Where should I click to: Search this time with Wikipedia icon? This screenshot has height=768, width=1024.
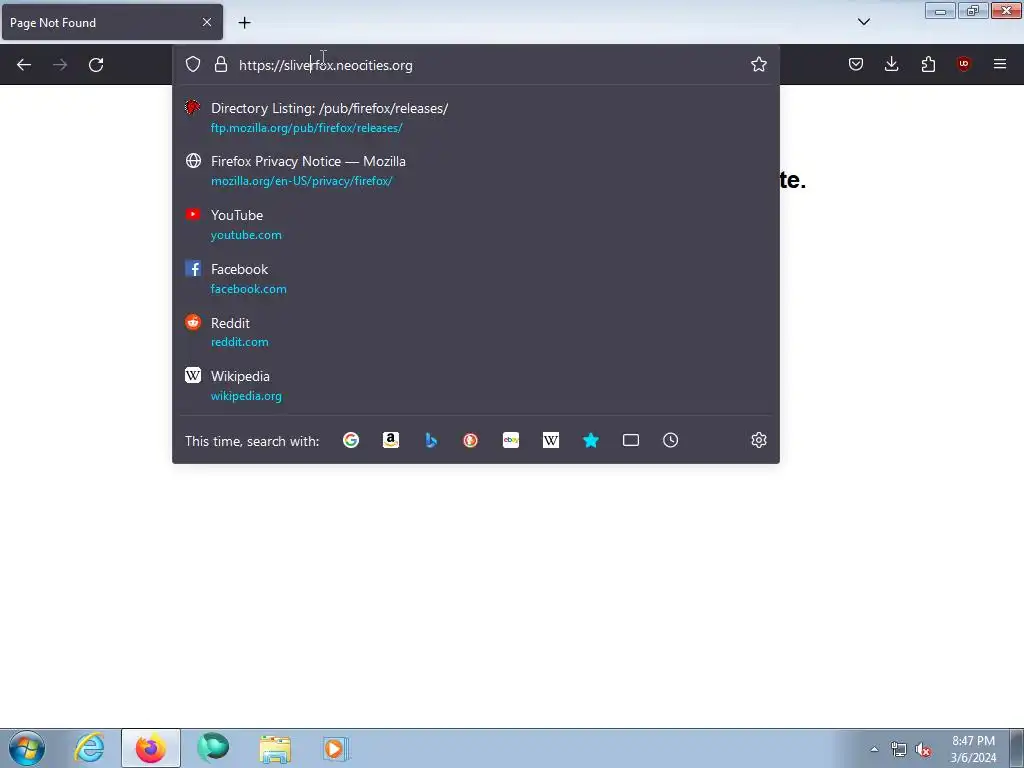click(551, 440)
